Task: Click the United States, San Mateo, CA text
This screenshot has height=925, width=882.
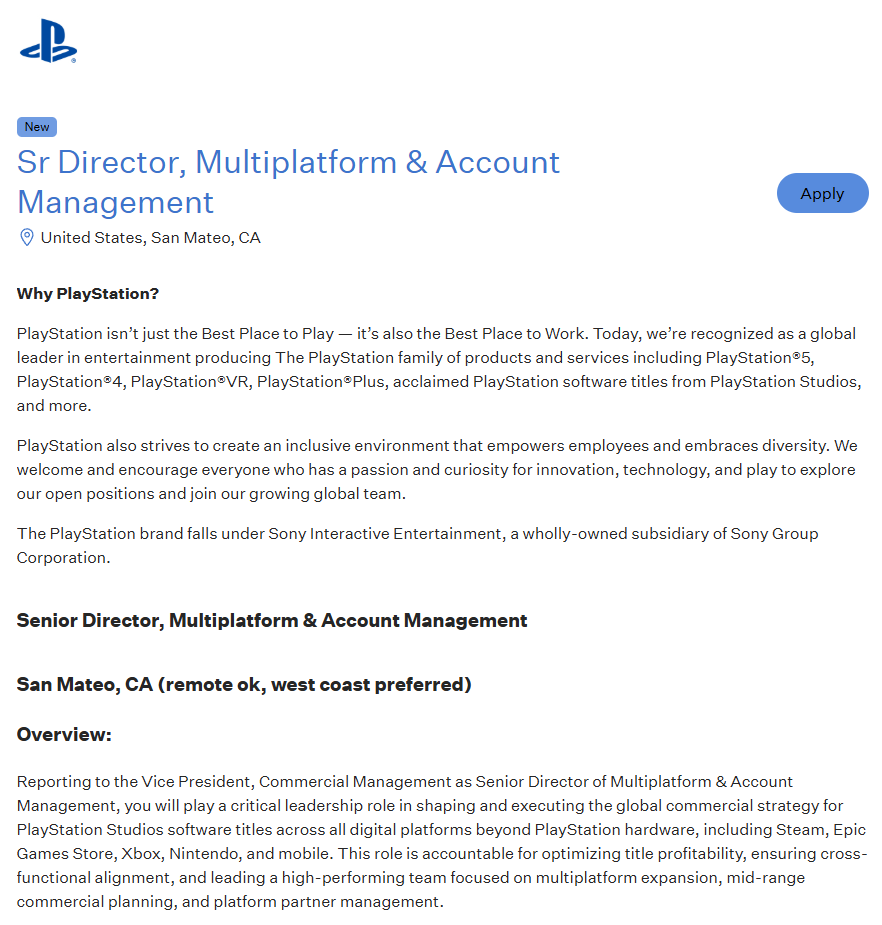Action: [150, 238]
